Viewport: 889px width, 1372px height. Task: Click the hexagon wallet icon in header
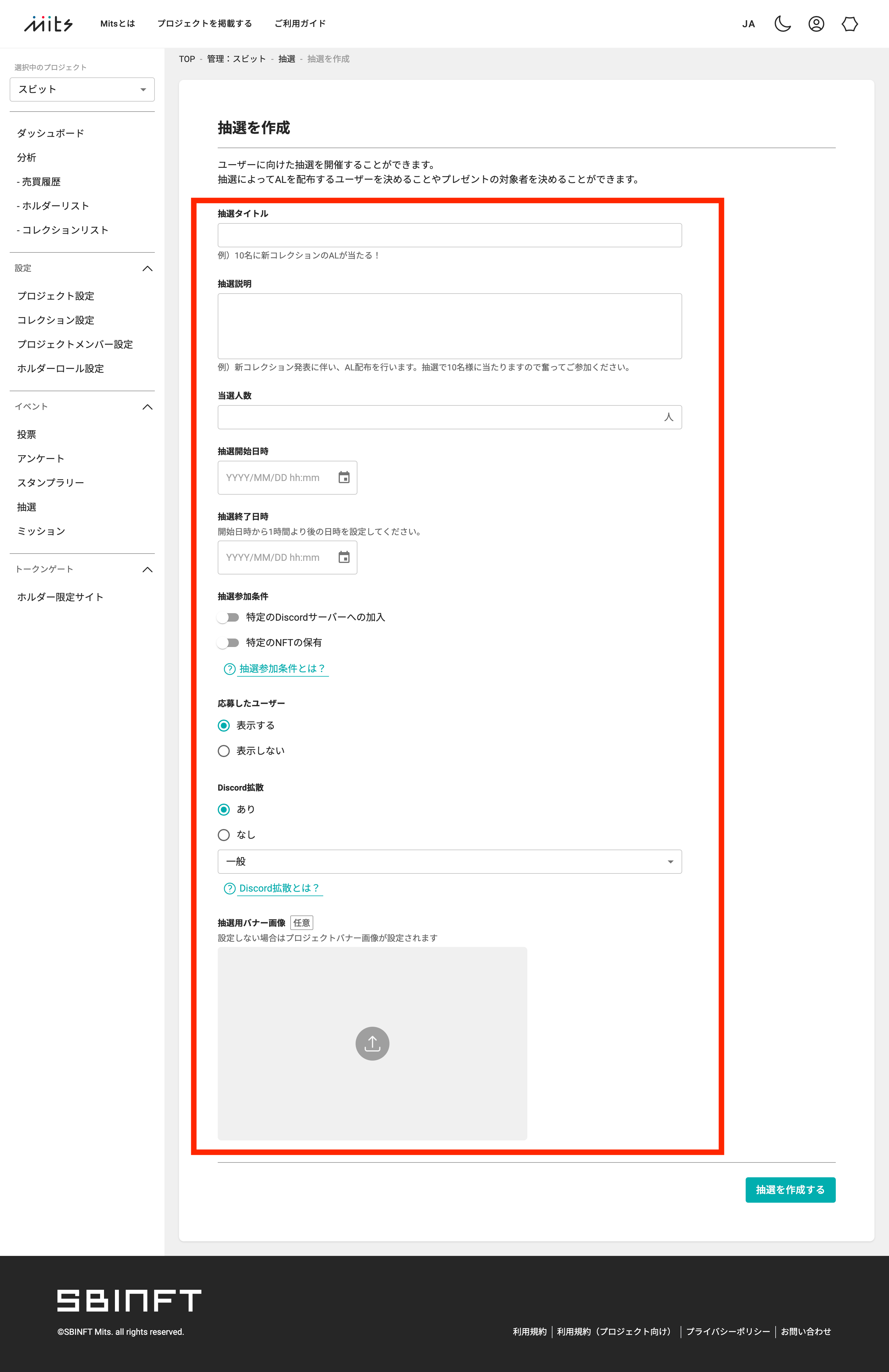pos(849,24)
